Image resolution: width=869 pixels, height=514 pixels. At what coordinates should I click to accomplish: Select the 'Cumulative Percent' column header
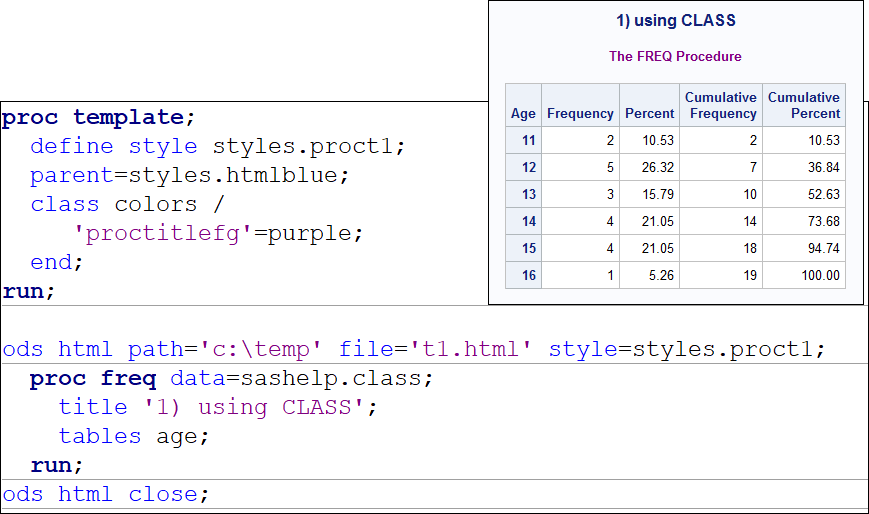803,105
